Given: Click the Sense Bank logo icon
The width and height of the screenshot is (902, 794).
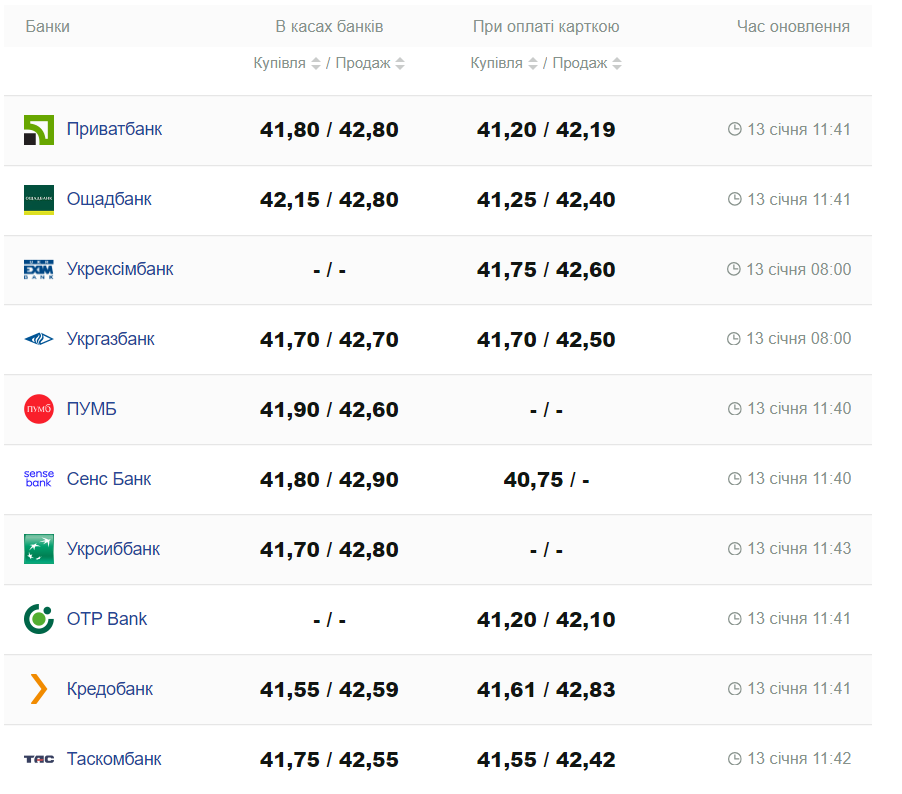Looking at the screenshot, I should tap(39, 479).
